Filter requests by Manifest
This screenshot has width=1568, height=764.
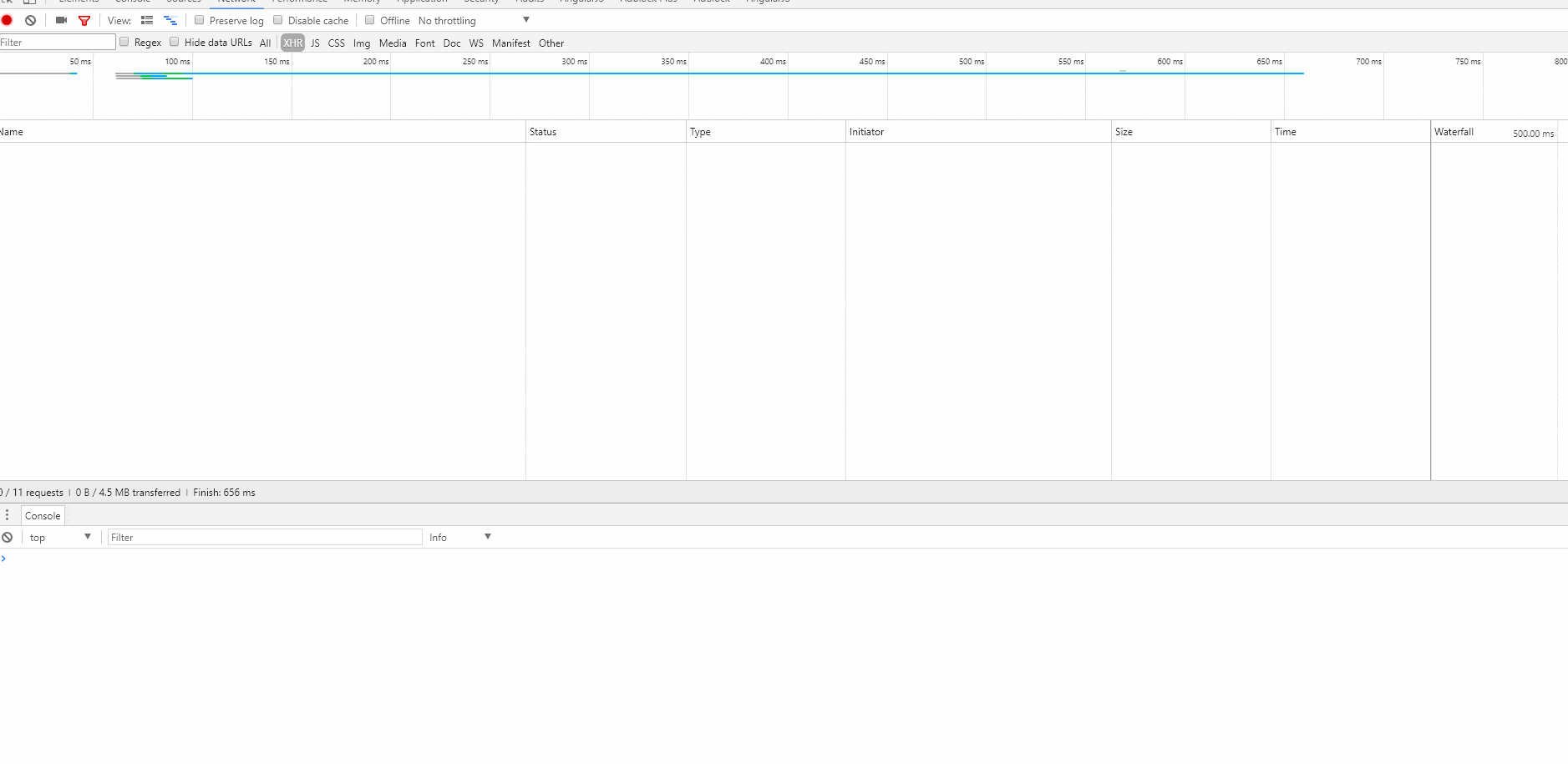(511, 43)
